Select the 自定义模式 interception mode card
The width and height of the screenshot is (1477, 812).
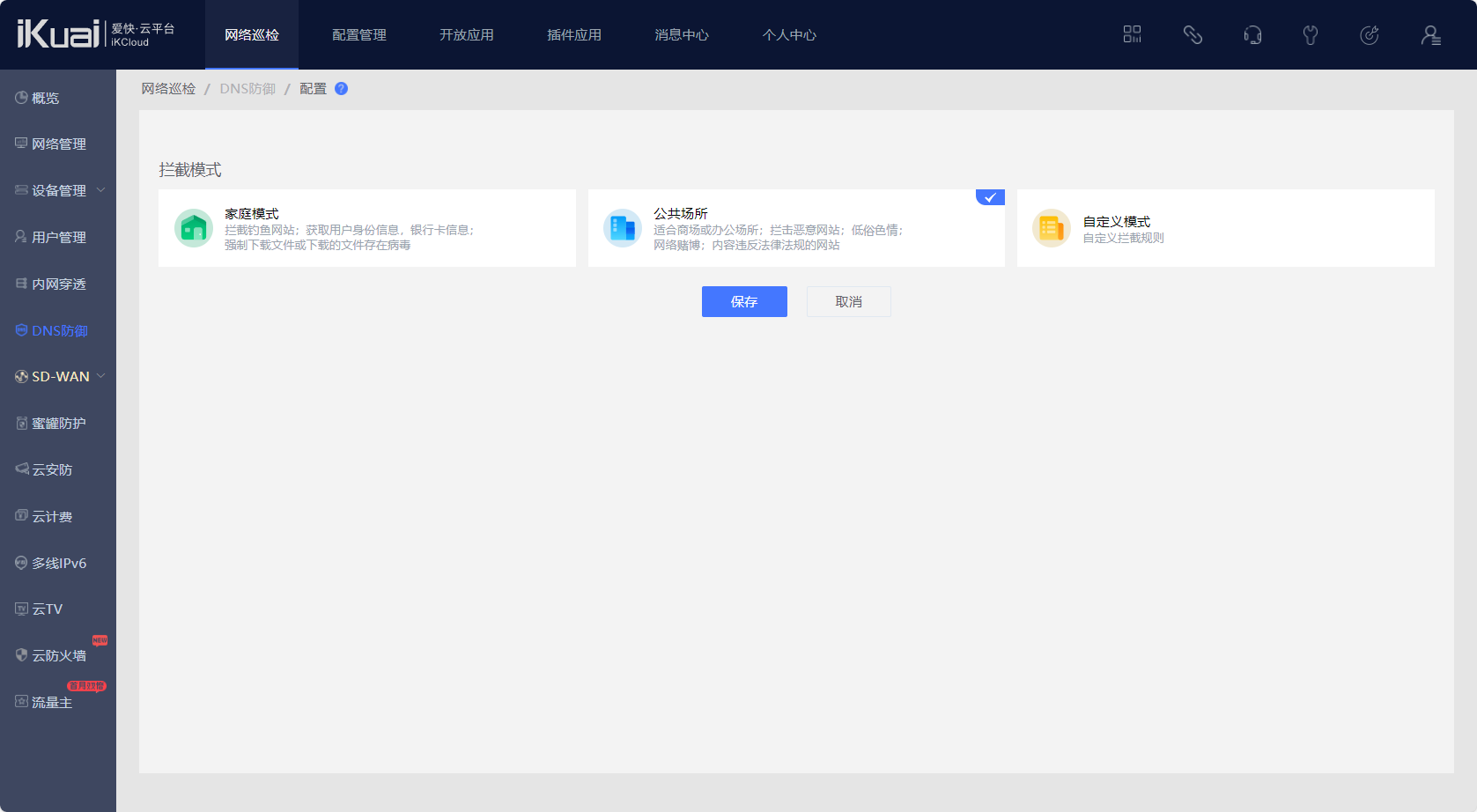1226,228
